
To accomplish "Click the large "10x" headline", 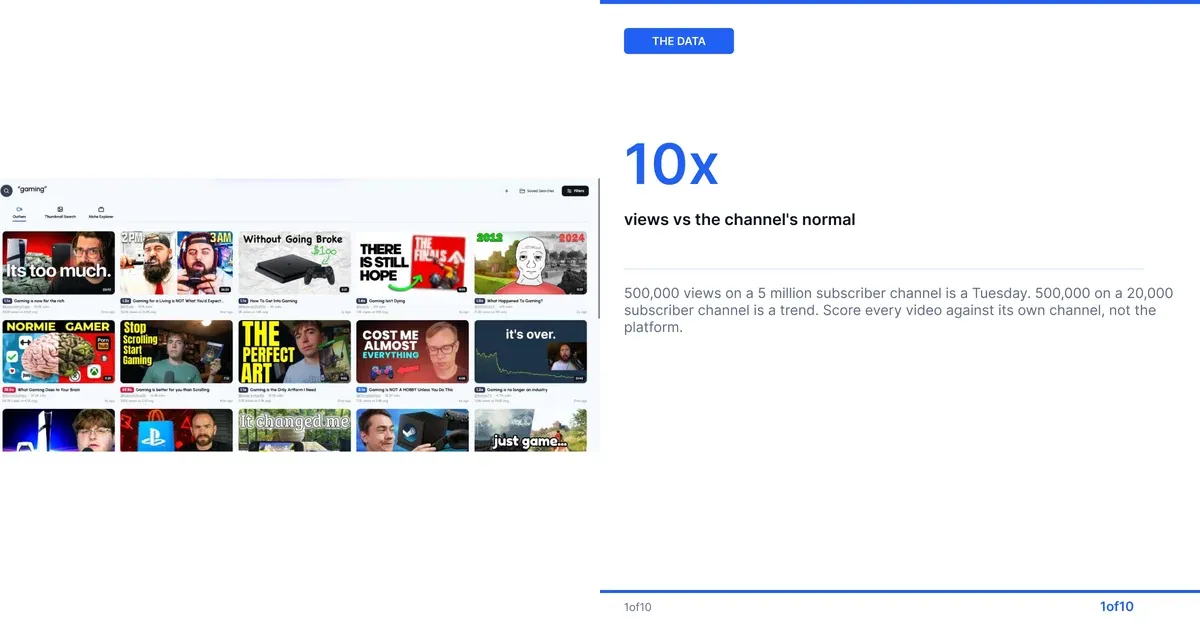I will click(671, 164).
